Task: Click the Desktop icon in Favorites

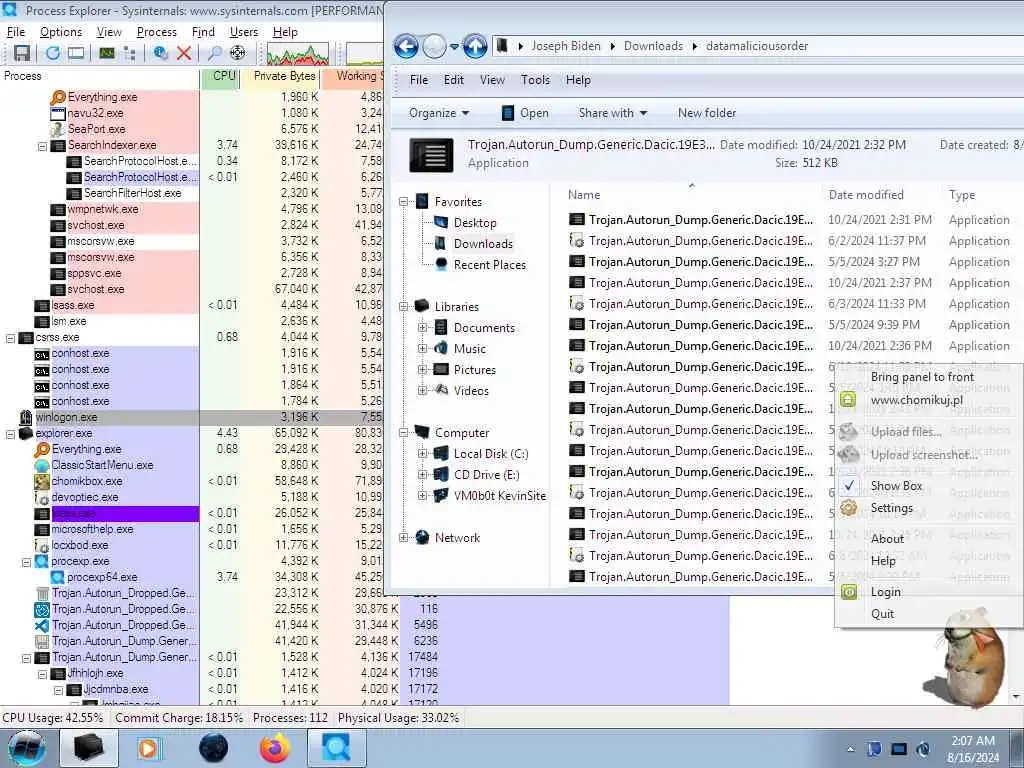Action: click(x=441, y=222)
